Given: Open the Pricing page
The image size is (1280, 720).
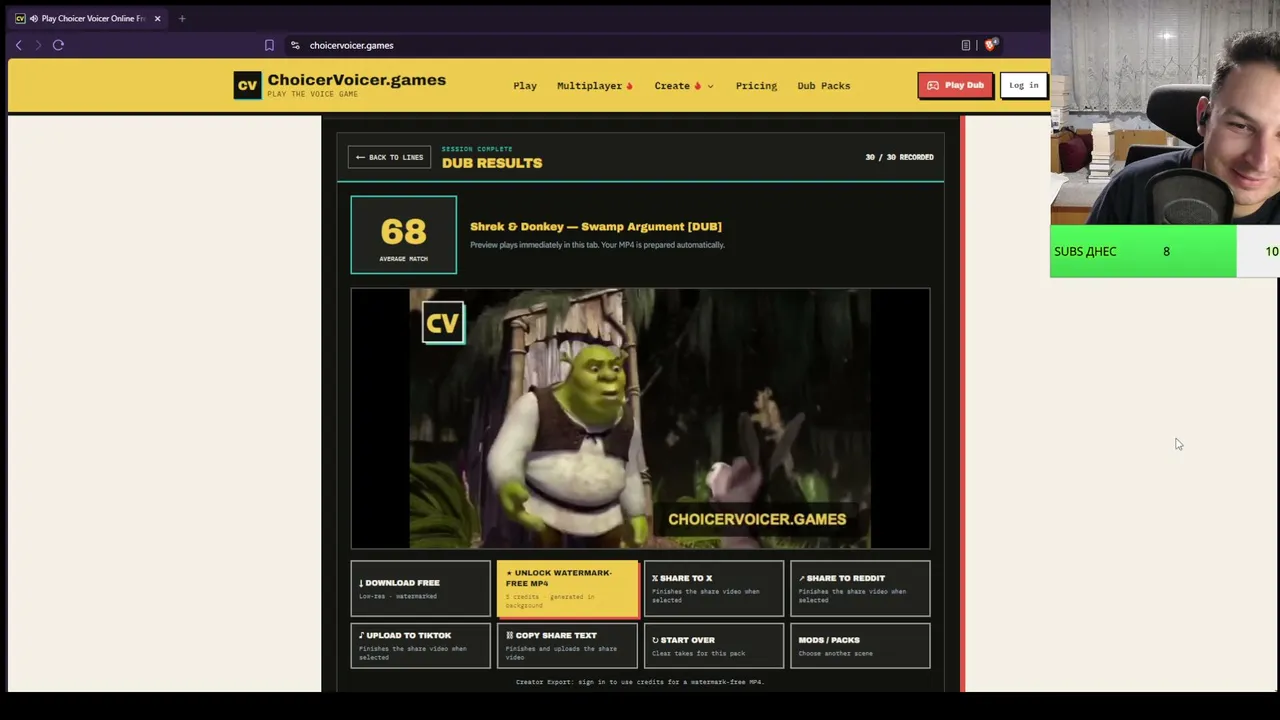Looking at the screenshot, I should tap(756, 86).
